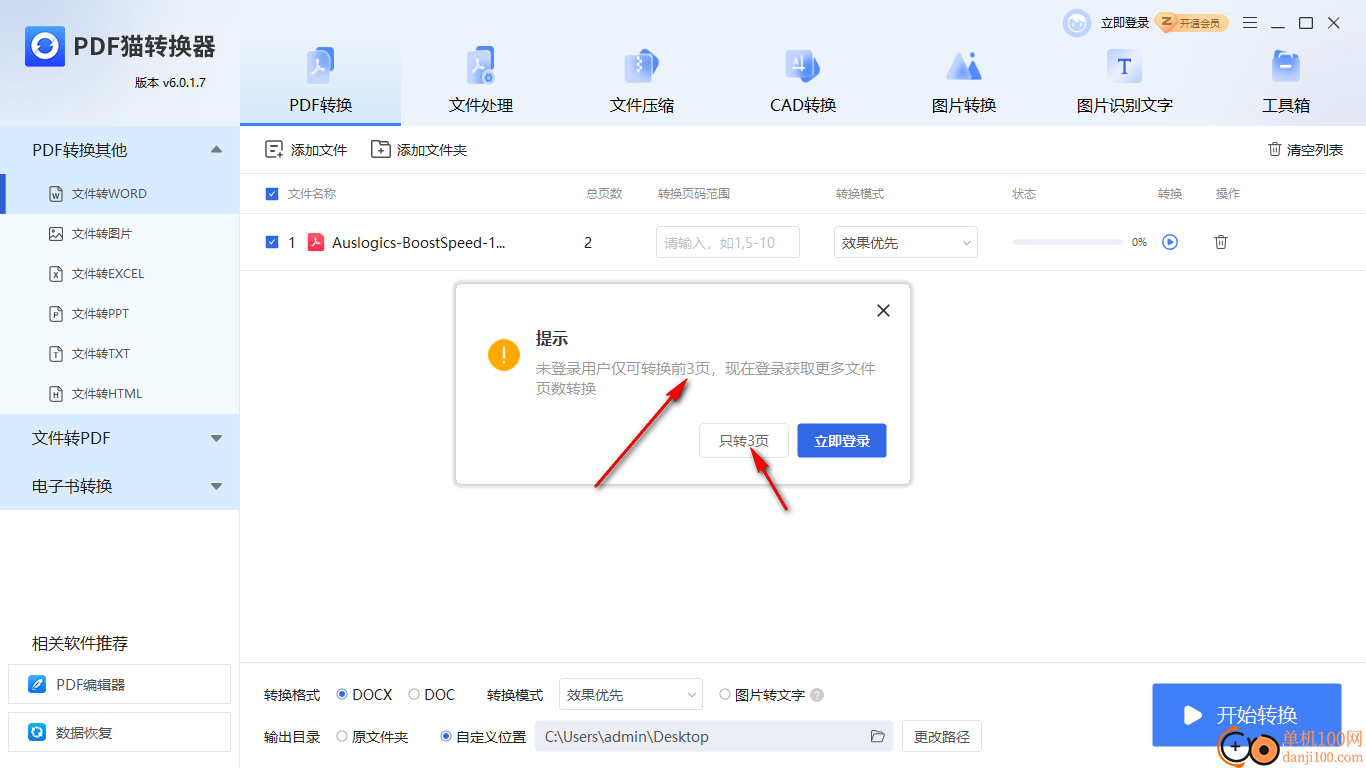
Task: Click the 文件转EXCEL sidebar icon
Action: coord(56,274)
